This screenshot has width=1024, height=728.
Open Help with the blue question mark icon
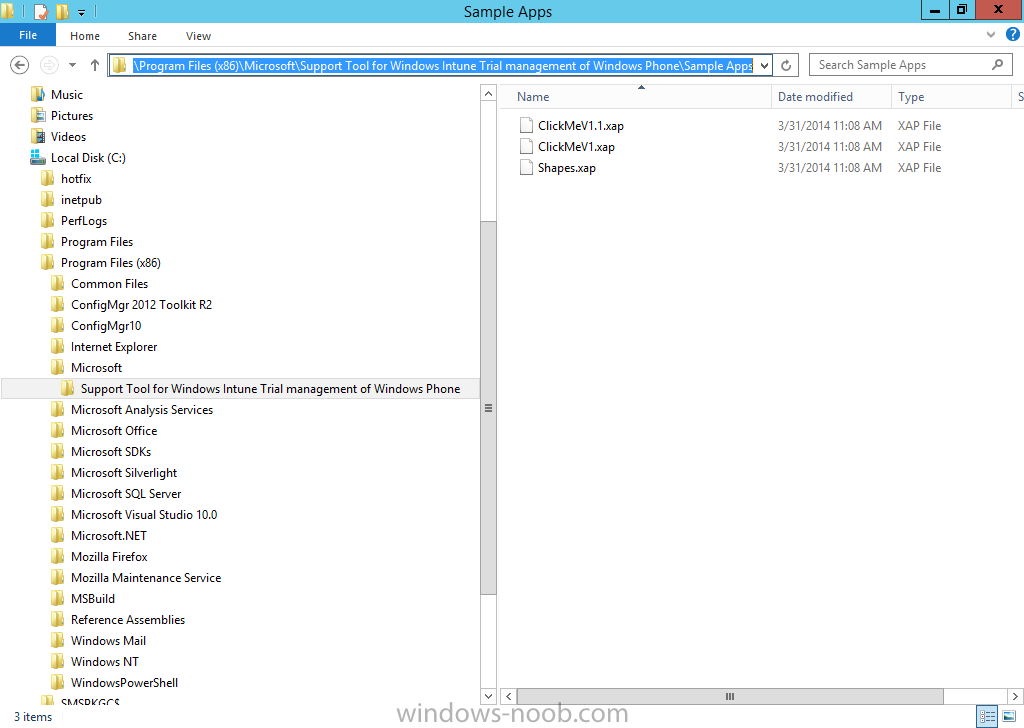pos(1012,35)
